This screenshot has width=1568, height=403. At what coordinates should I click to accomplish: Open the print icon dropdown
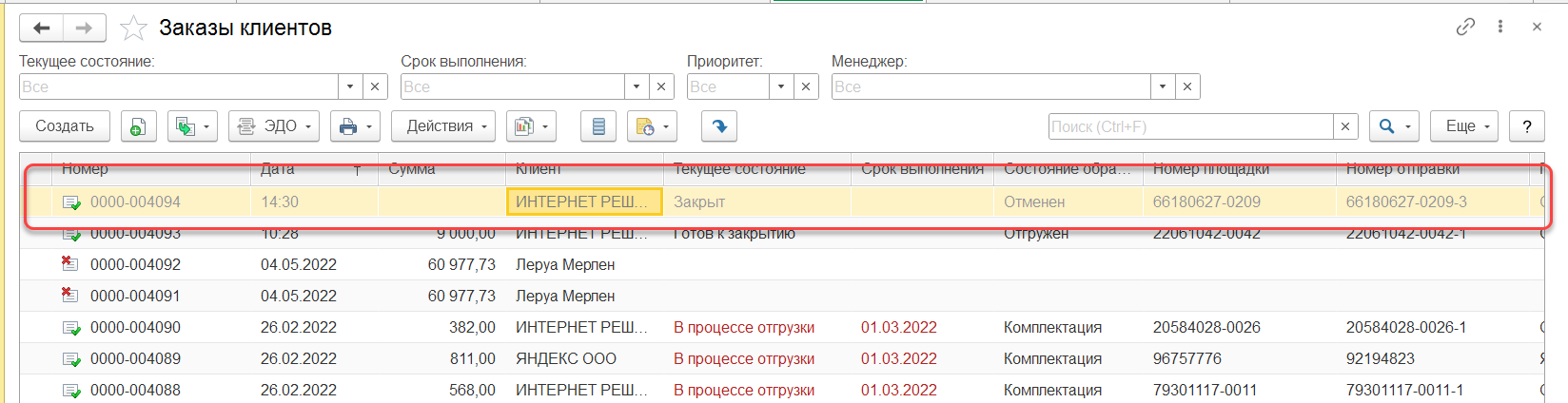point(355,126)
